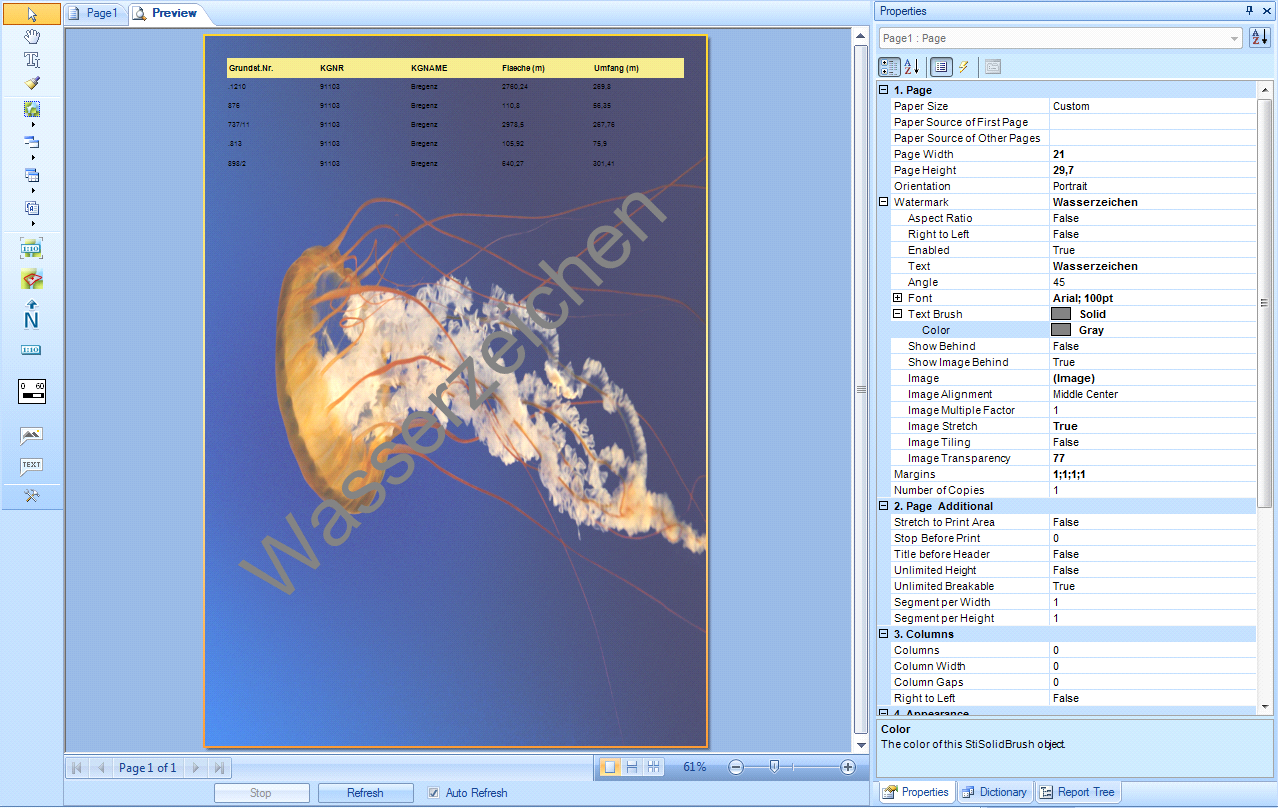Image resolution: width=1278 pixels, height=808 pixels.
Task: Go to the last page with navigation arrow
Action: click(220, 767)
